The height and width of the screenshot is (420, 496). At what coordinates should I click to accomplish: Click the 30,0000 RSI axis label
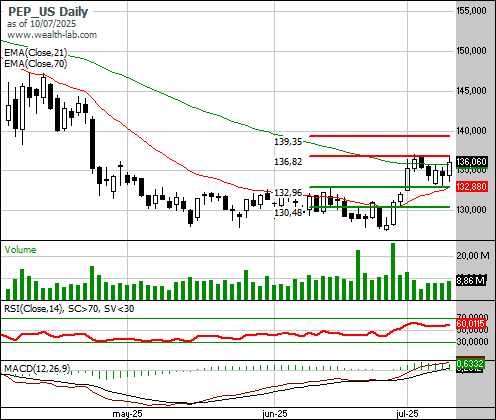pyautogui.click(x=472, y=342)
